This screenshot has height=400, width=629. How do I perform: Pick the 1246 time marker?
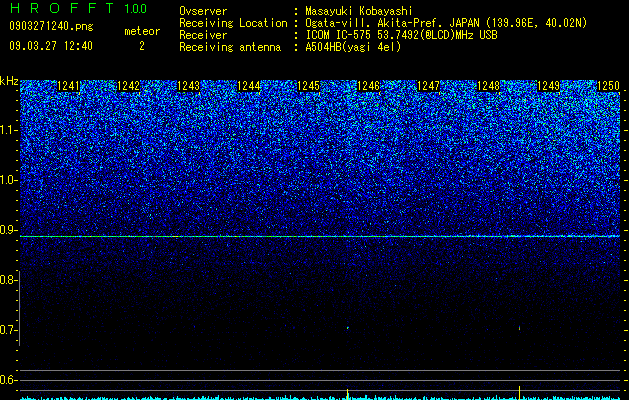click(368, 86)
